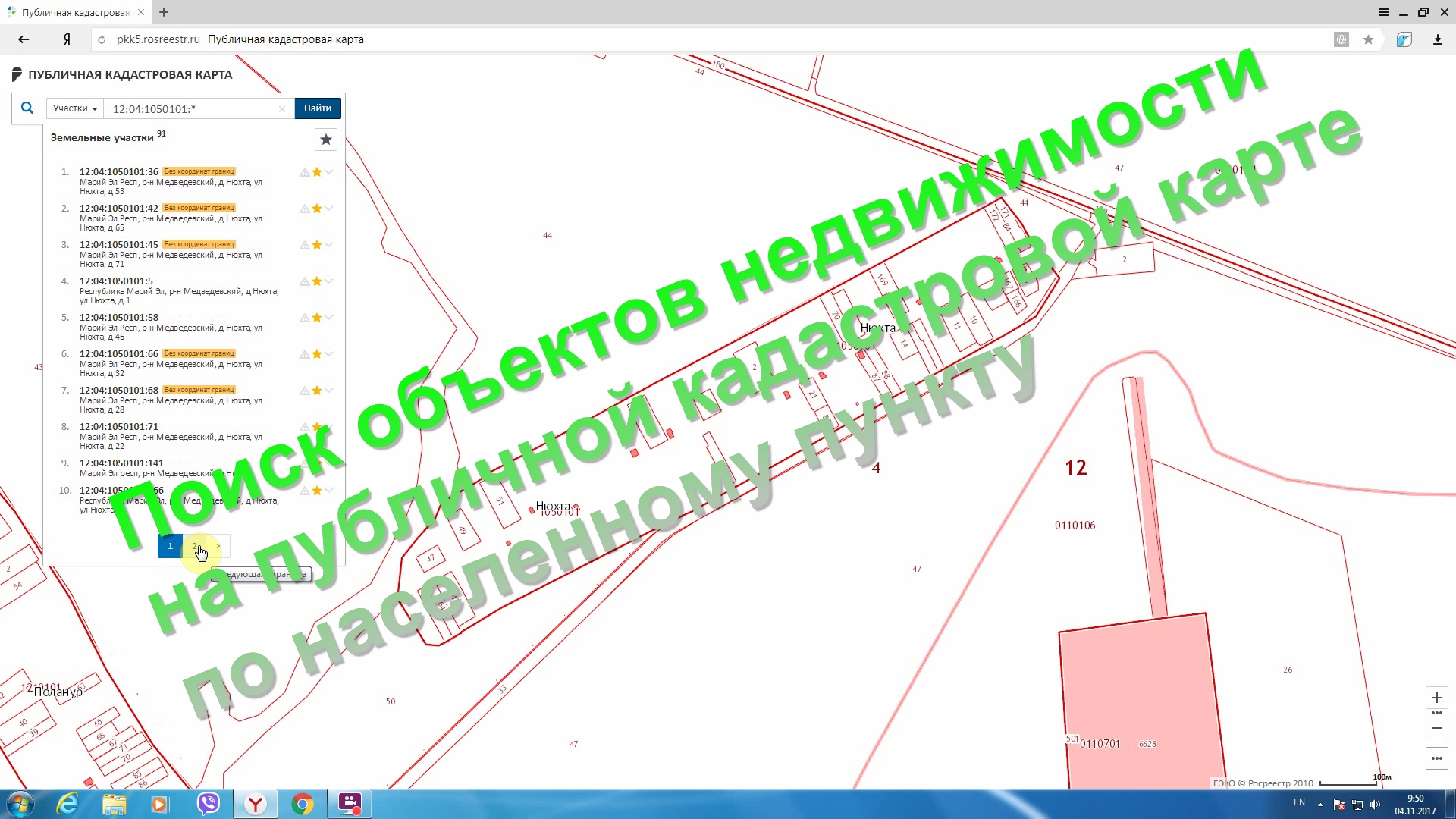Go to results page 1
This screenshot has width=1456, height=819.
(170, 546)
